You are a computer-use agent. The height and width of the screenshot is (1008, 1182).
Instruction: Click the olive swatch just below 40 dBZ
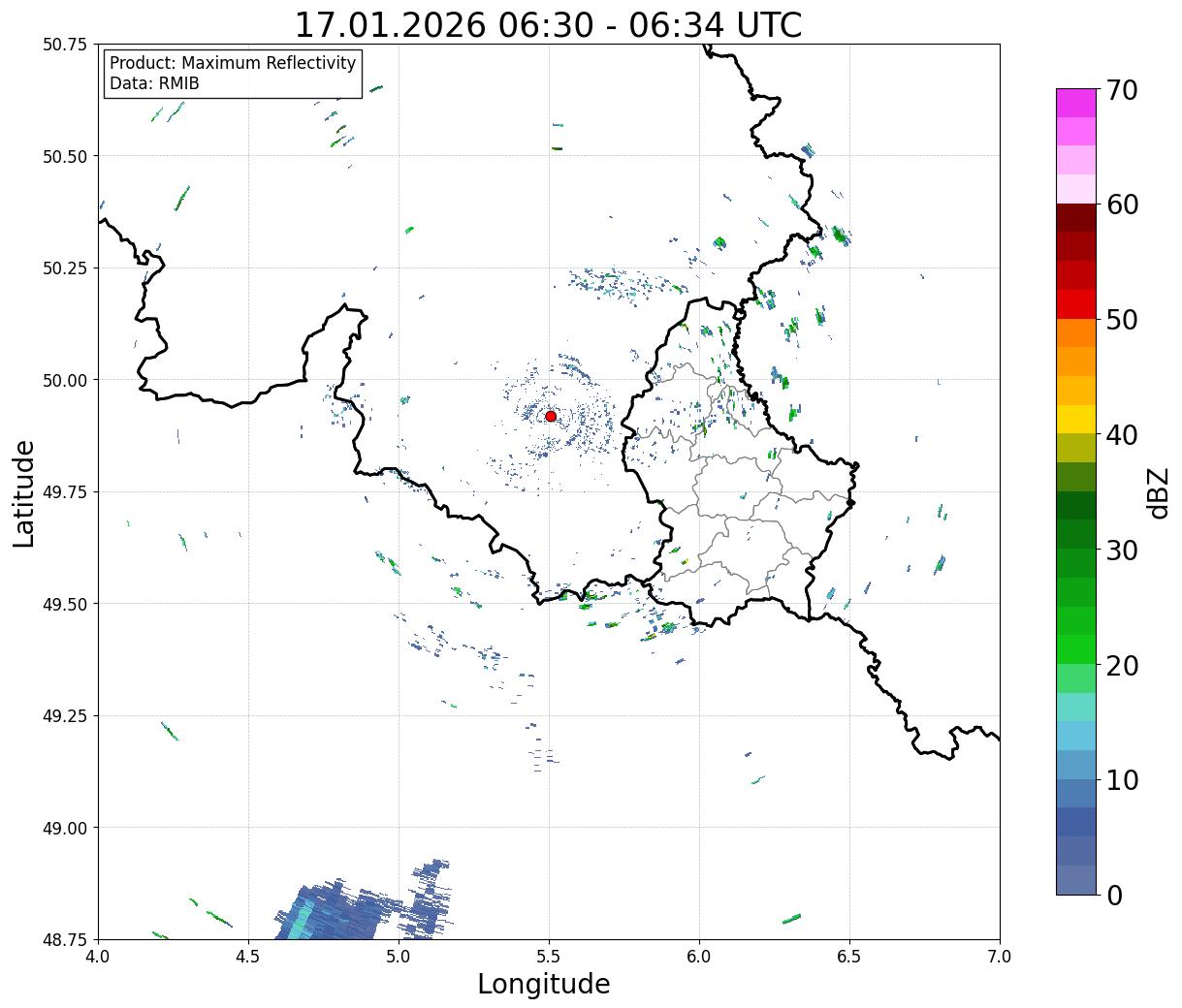pyautogui.click(x=1076, y=449)
